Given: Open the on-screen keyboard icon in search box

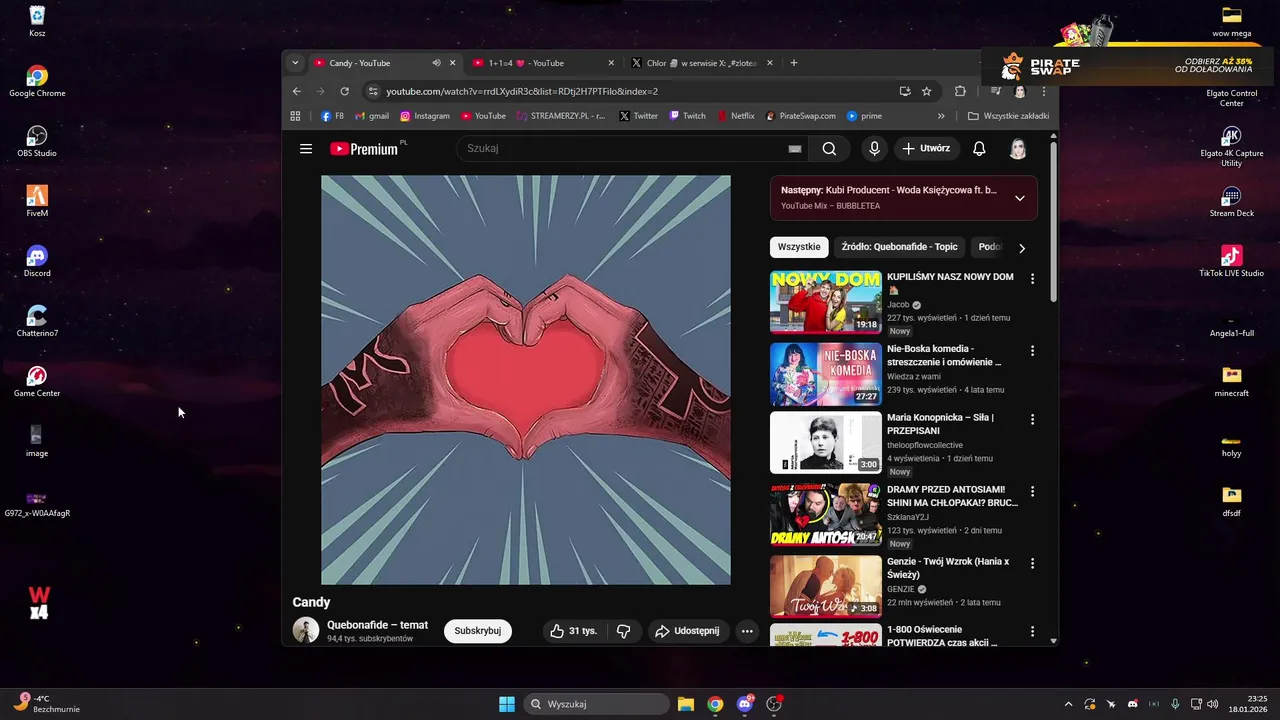Looking at the screenshot, I should pos(795,149).
